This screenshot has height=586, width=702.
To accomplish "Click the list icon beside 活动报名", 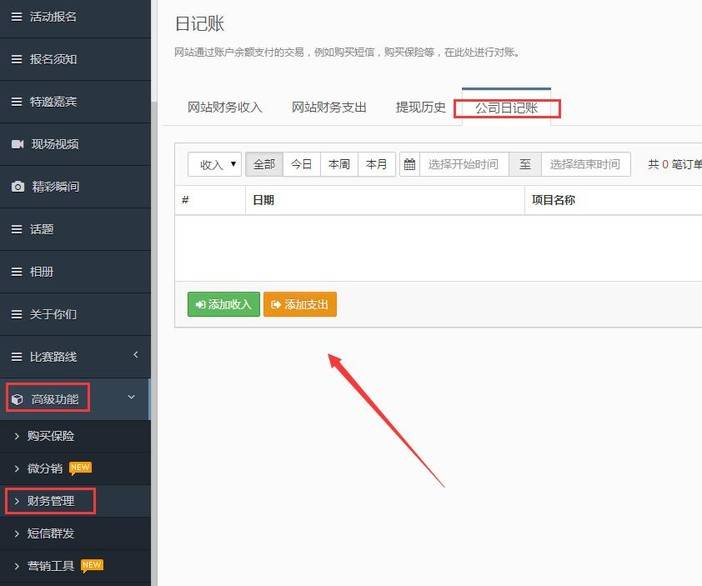I will 17,17.
